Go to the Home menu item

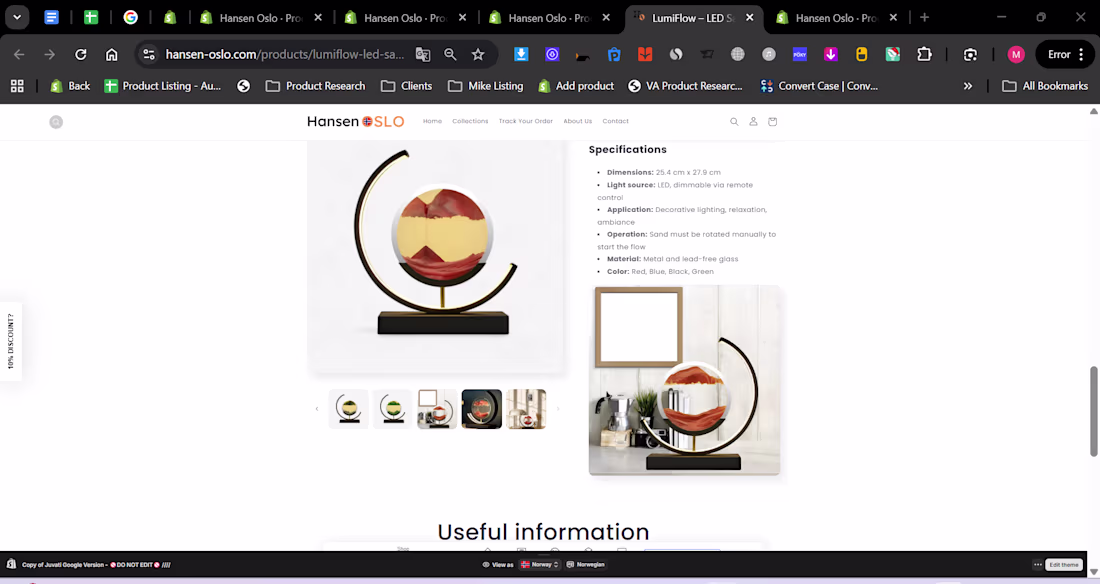pyautogui.click(x=432, y=121)
